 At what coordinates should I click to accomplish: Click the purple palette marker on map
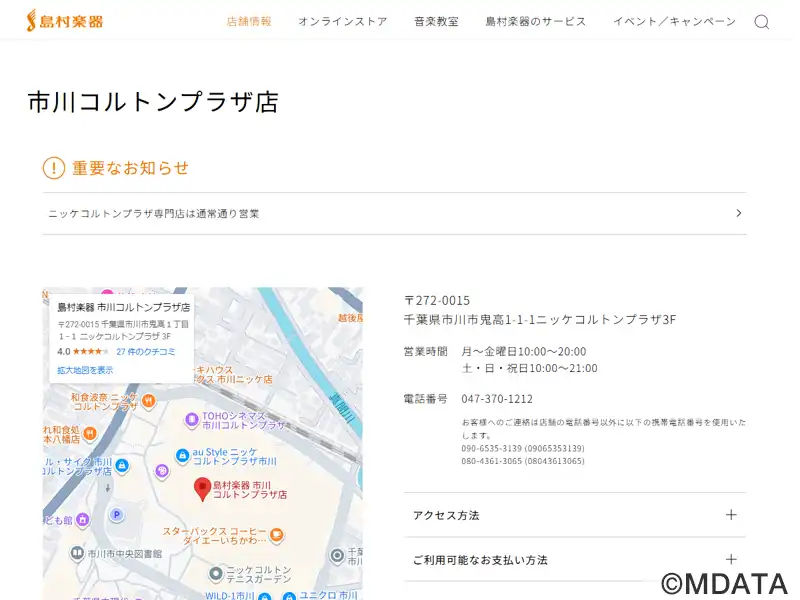click(x=162, y=470)
